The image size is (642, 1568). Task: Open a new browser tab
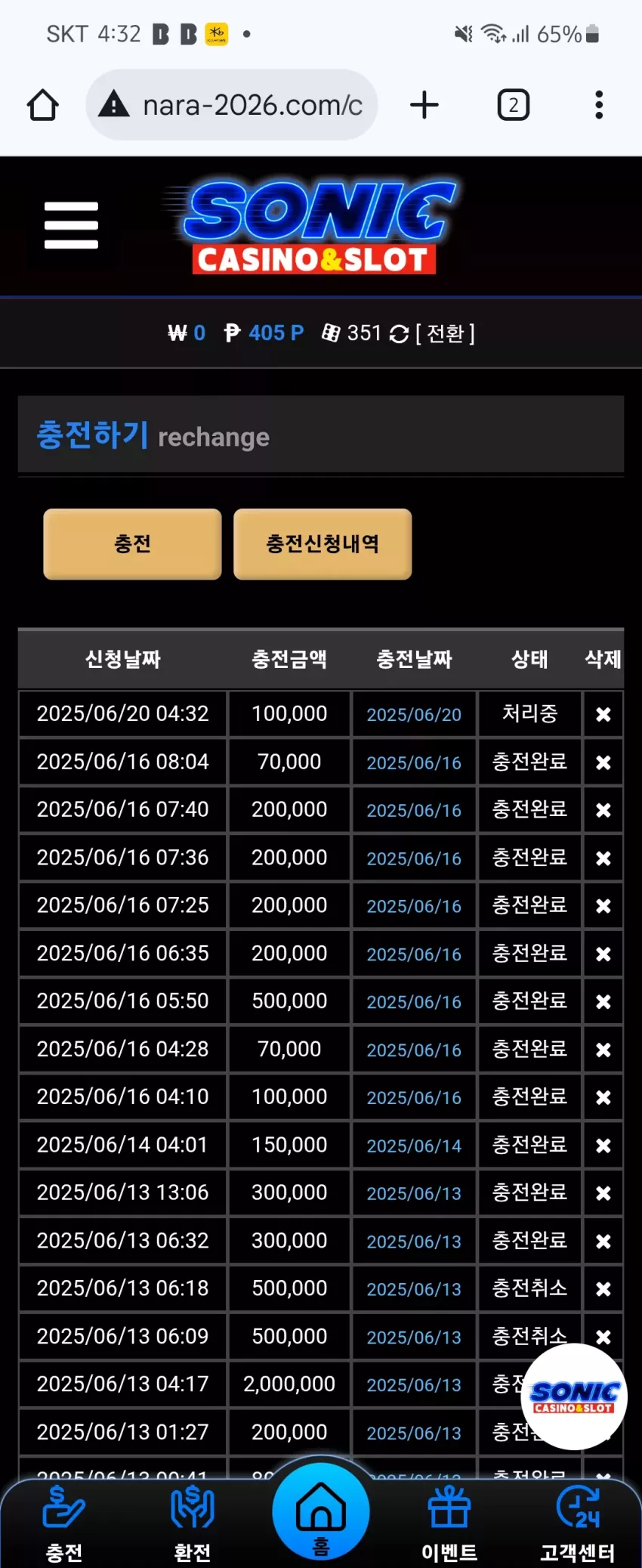[424, 105]
